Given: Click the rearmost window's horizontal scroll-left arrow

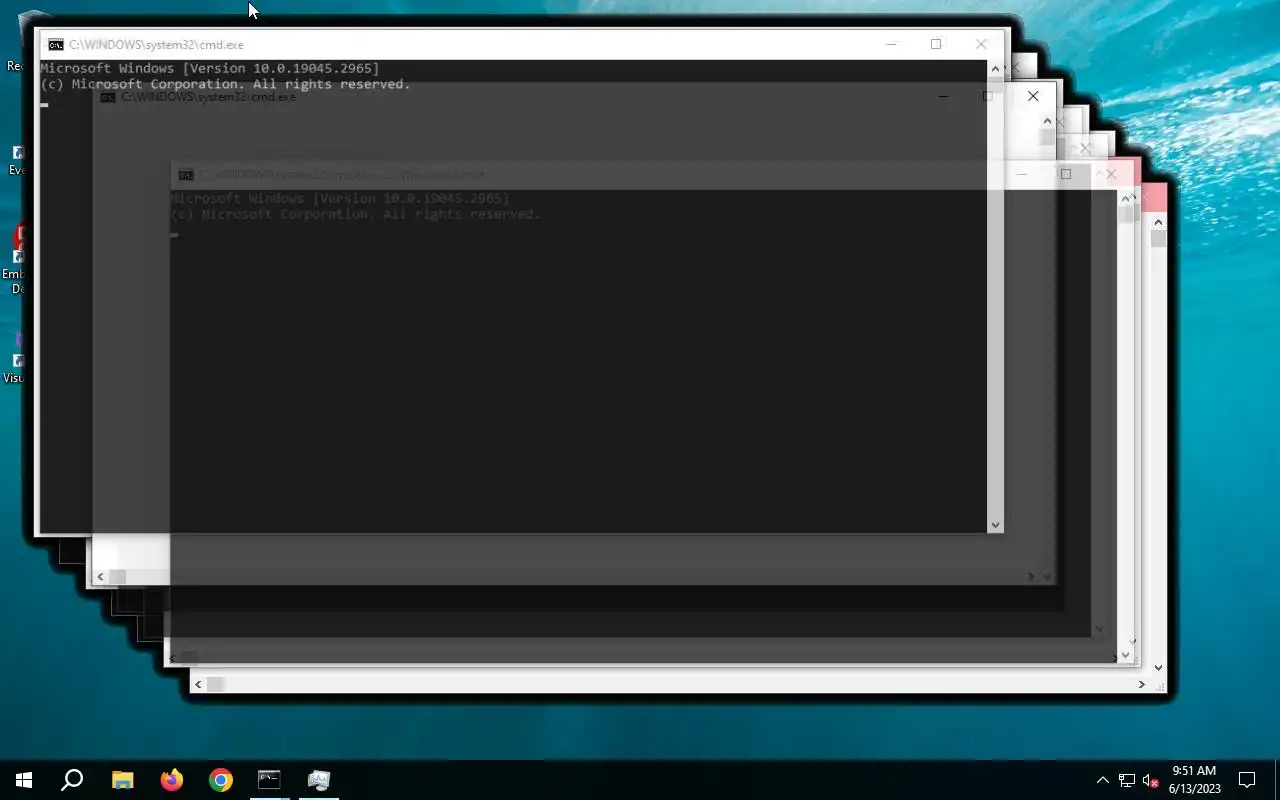Looking at the screenshot, I should 198,684.
